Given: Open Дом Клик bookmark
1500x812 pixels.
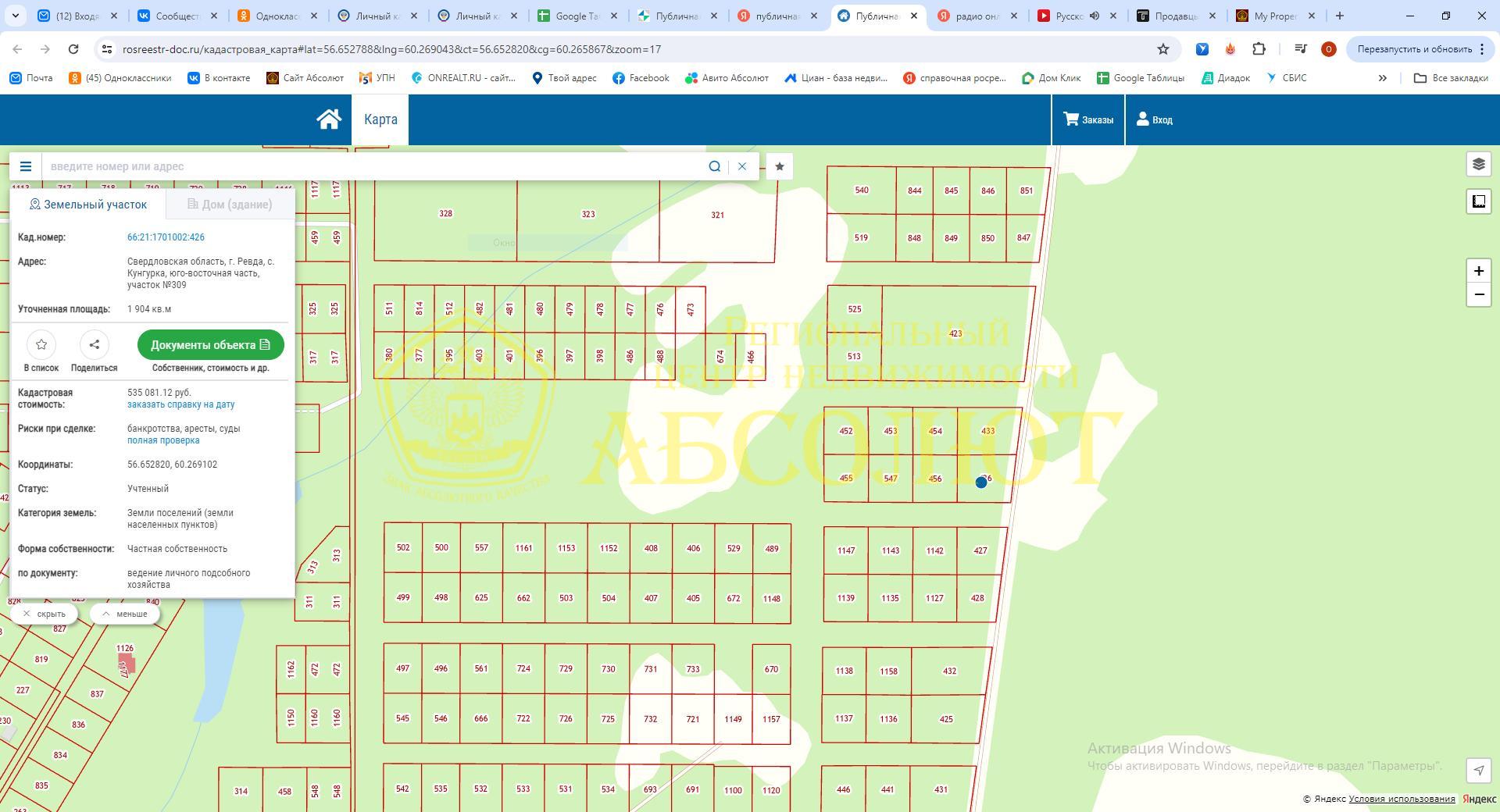Looking at the screenshot, I should point(1052,78).
